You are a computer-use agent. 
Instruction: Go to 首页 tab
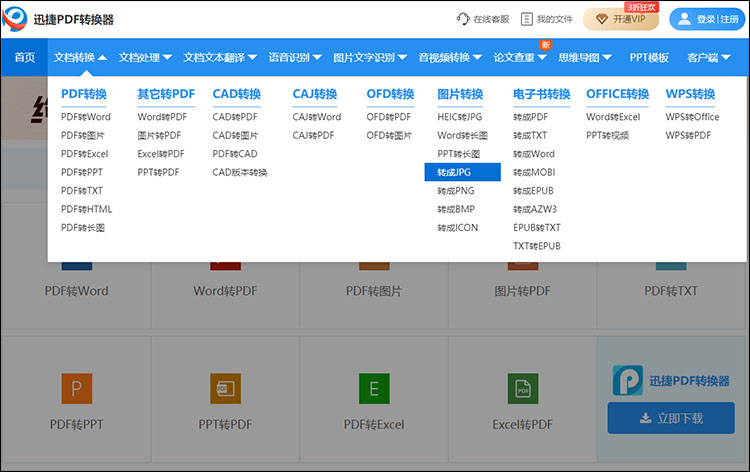point(24,57)
